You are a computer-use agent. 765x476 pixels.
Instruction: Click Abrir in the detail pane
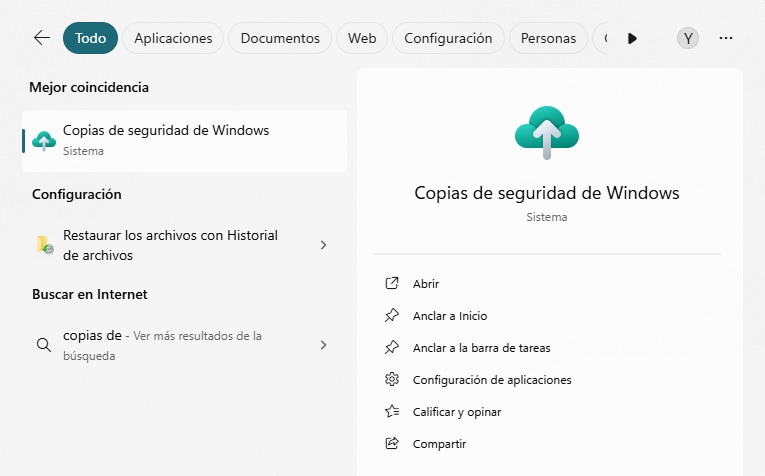425,284
